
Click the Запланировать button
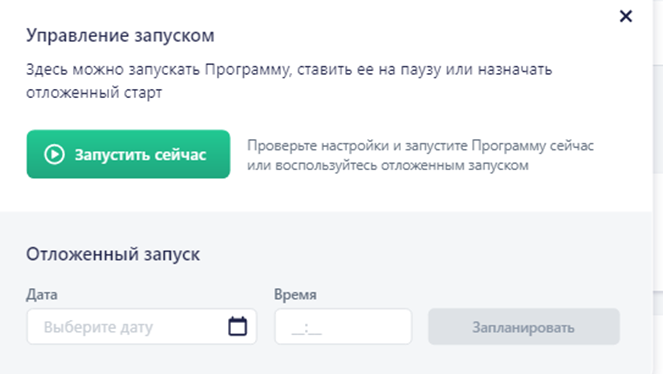click(x=523, y=327)
